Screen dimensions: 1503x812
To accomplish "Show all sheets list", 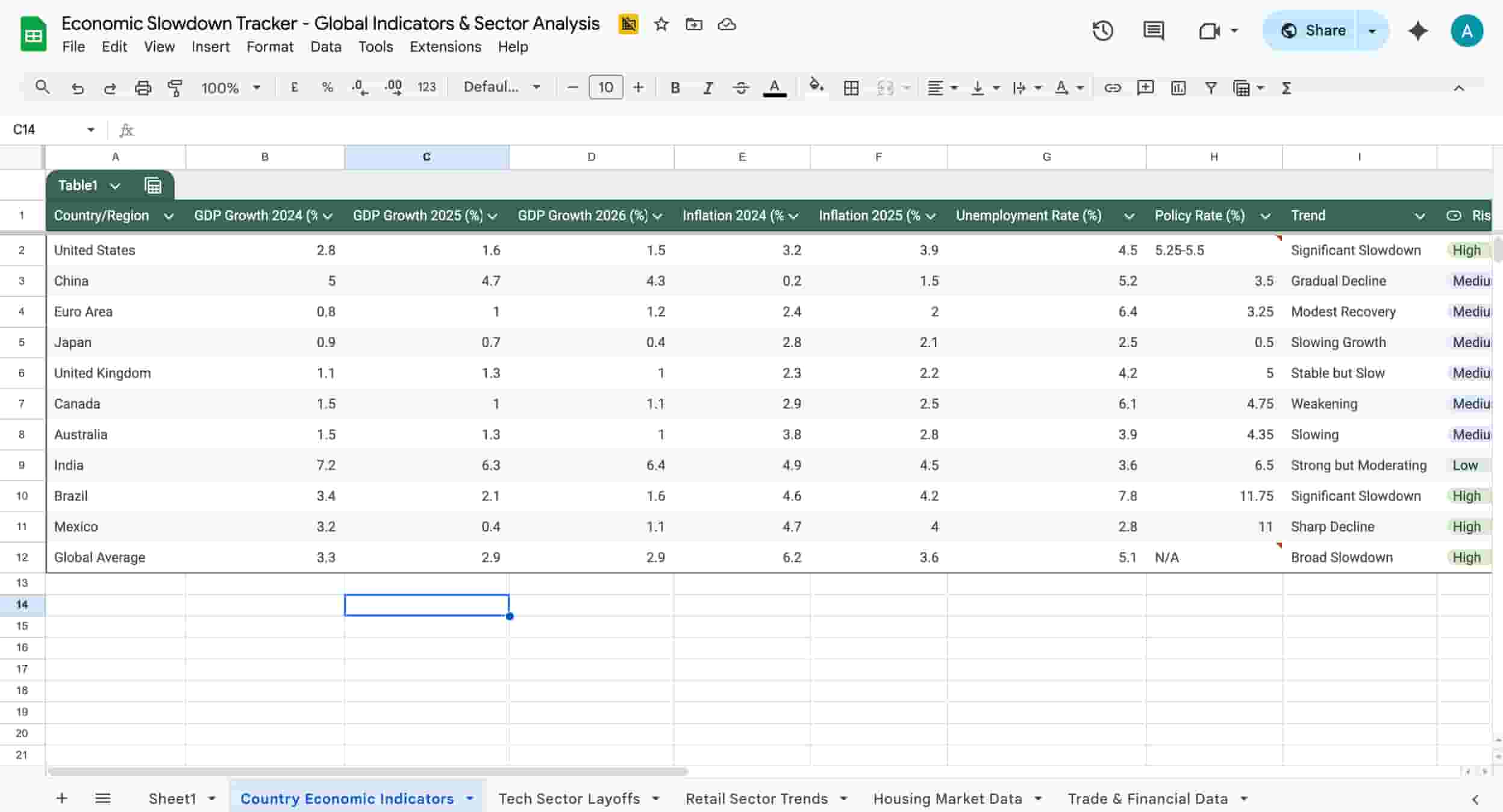I will 103,798.
